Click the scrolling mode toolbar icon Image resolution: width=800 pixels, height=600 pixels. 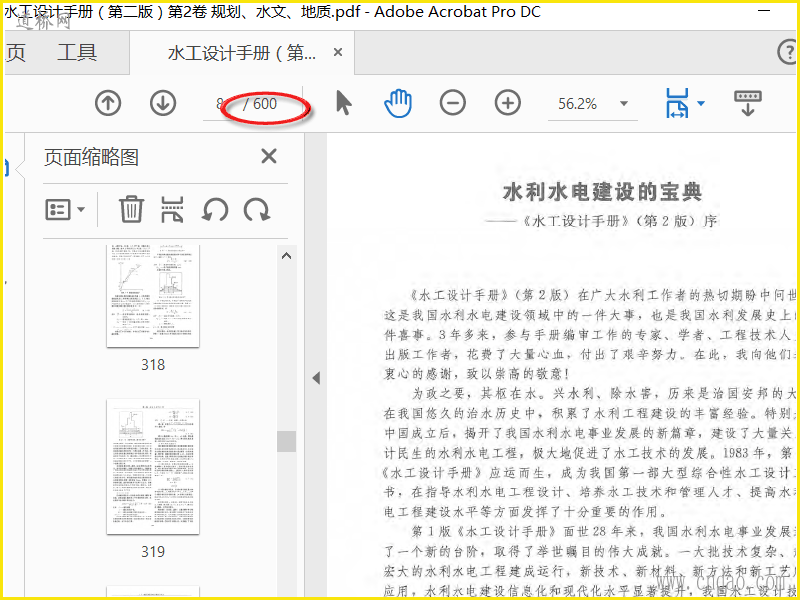(747, 103)
